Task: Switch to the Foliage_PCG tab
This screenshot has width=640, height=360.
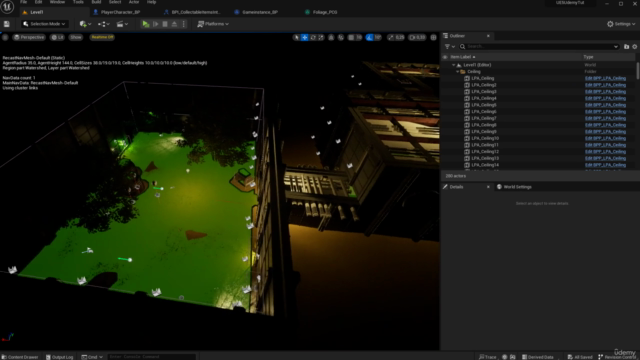Action: coord(325,12)
